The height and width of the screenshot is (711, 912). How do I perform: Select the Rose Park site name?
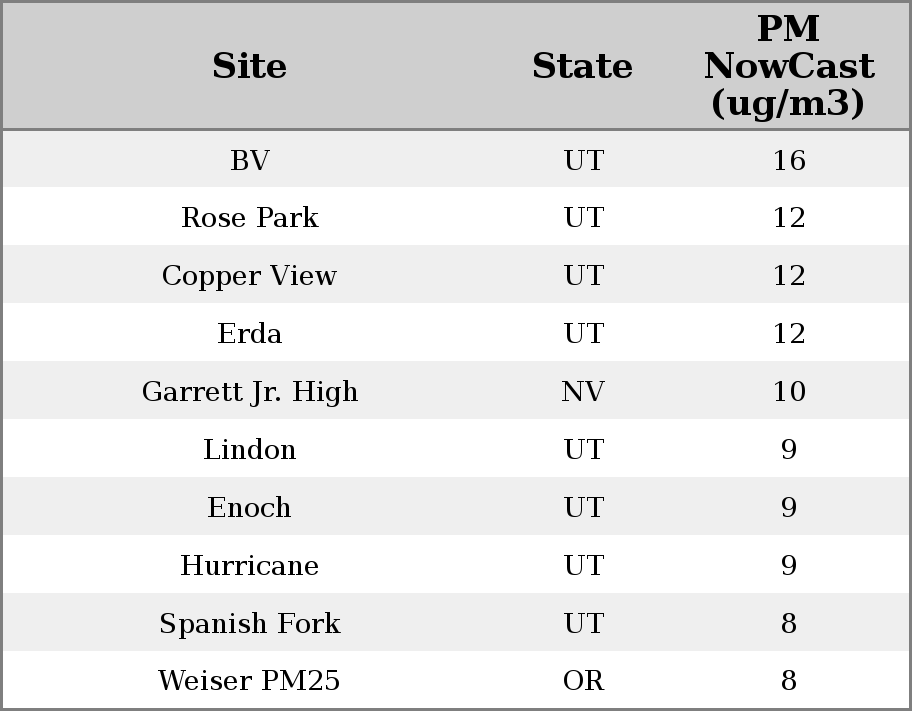click(249, 218)
